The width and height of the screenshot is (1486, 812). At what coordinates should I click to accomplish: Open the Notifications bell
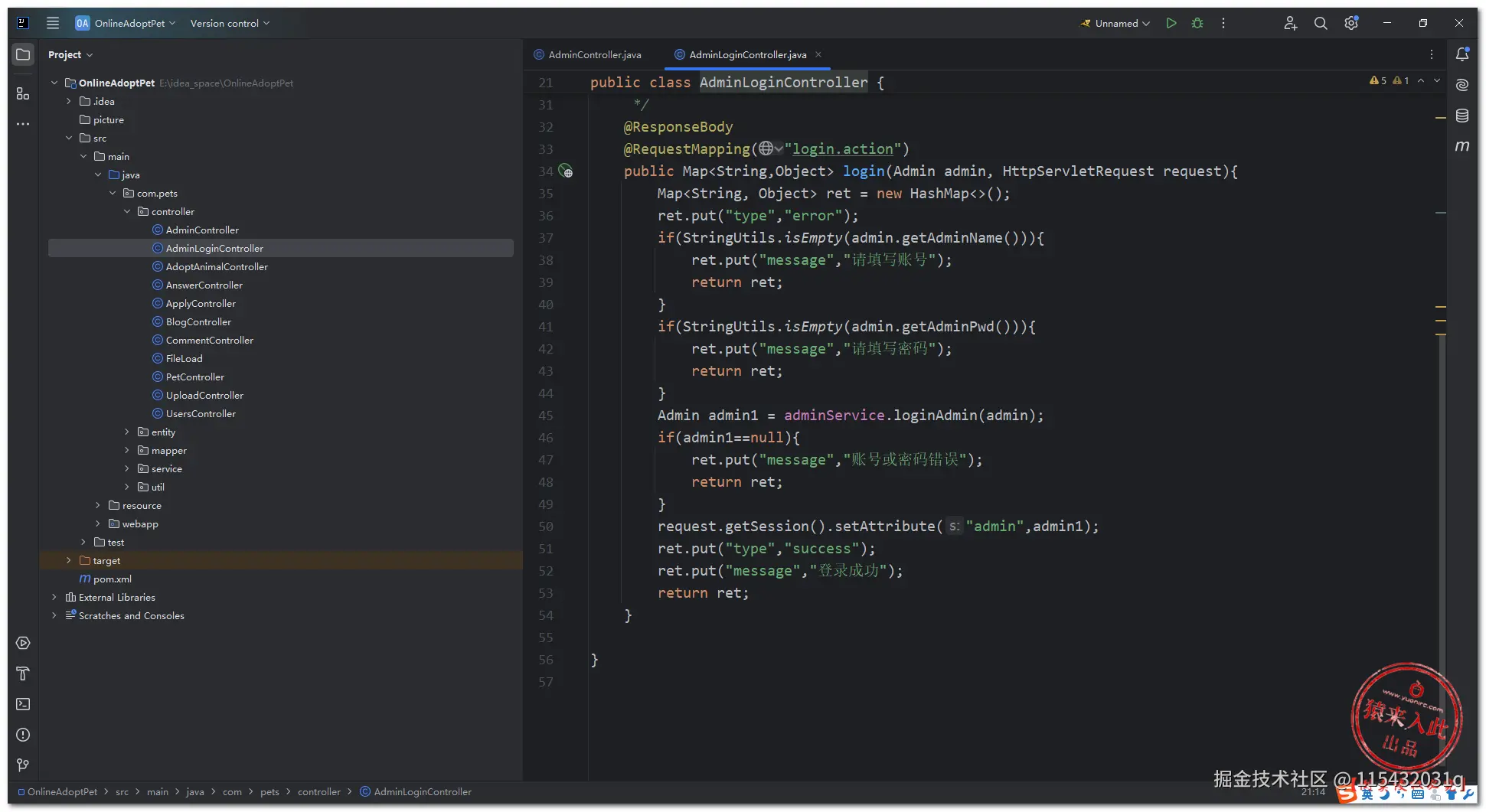tap(1462, 54)
